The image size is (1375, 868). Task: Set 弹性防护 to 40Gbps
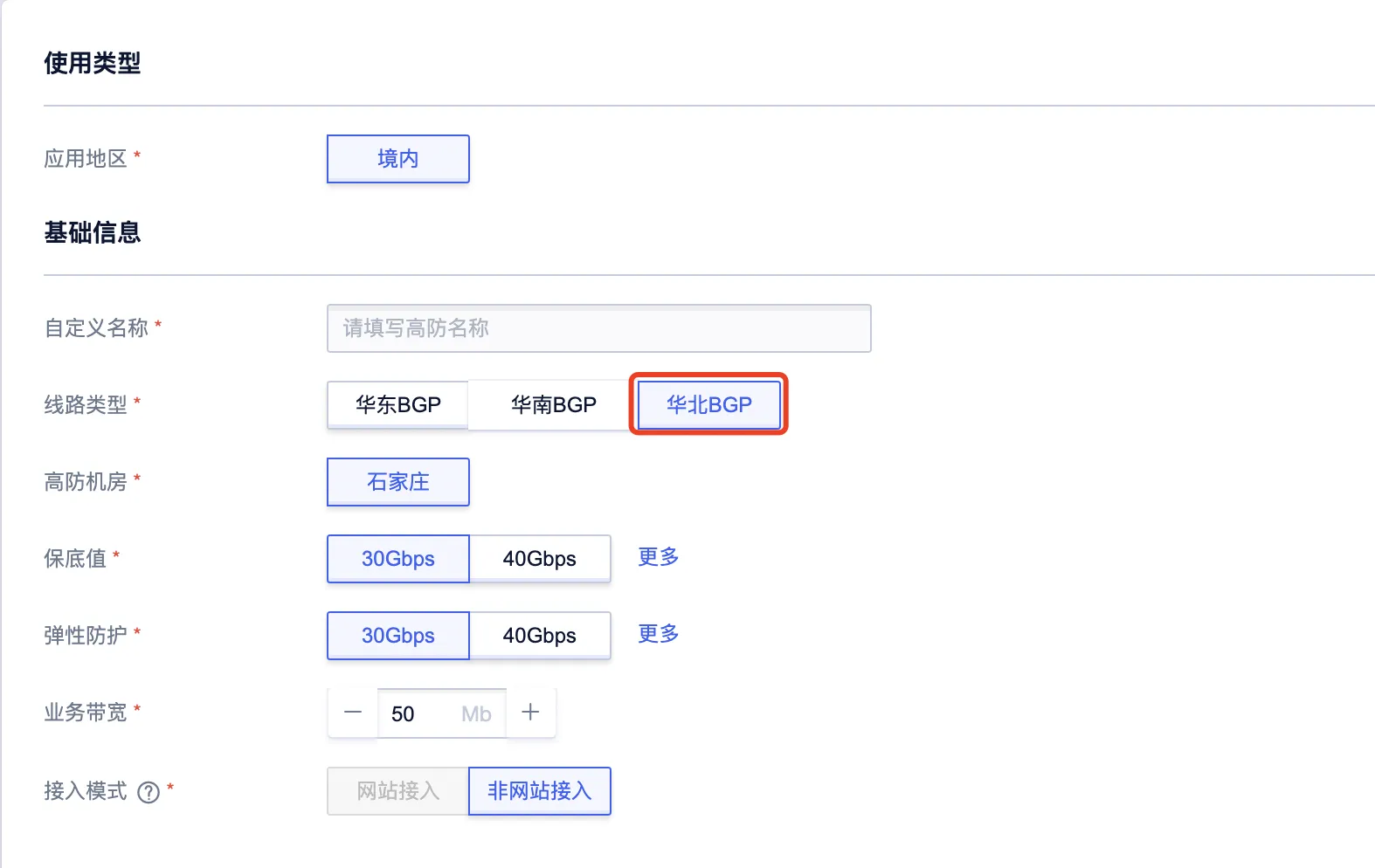pos(540,636)
